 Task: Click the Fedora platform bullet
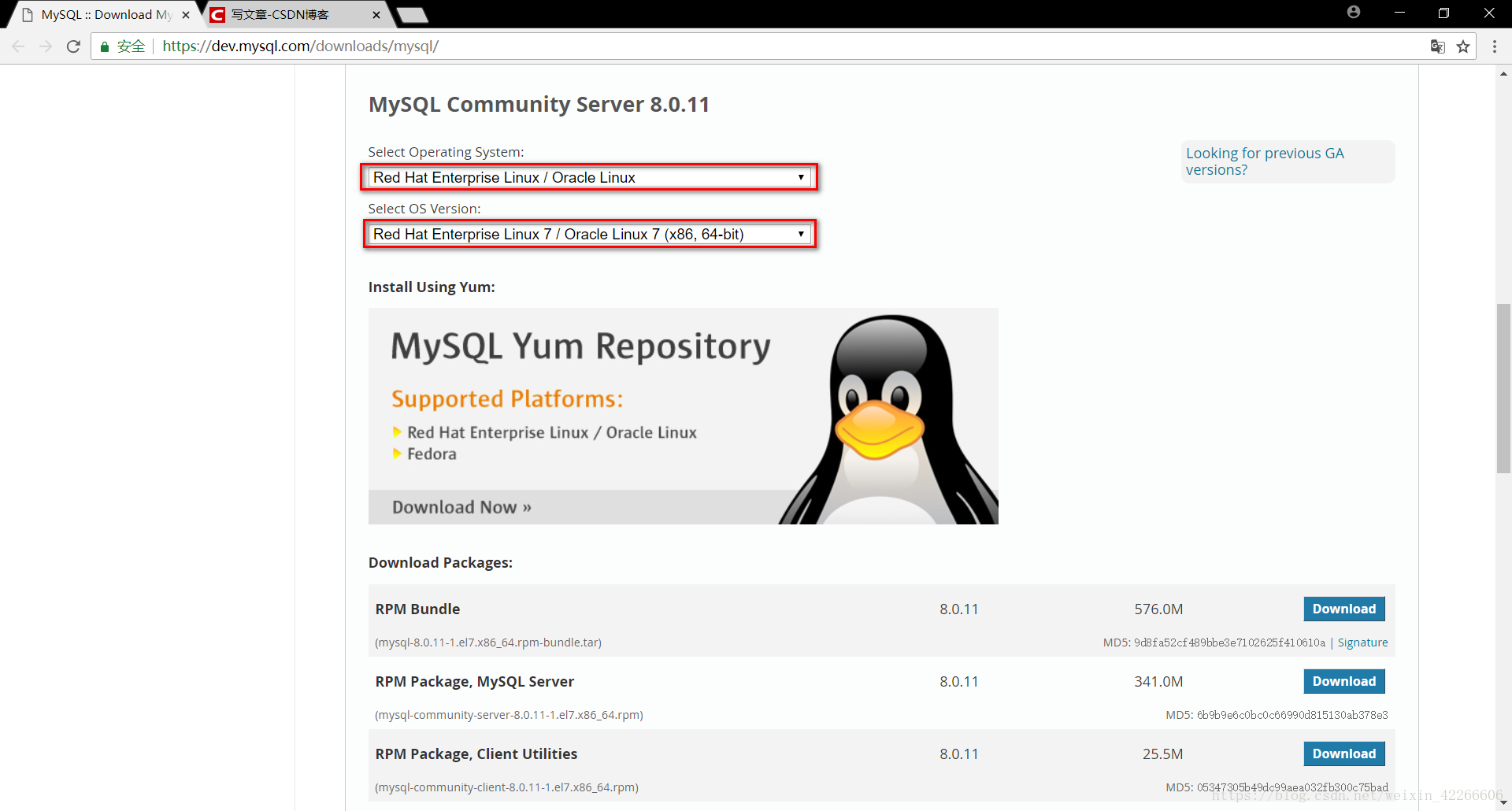pos(432,454)
